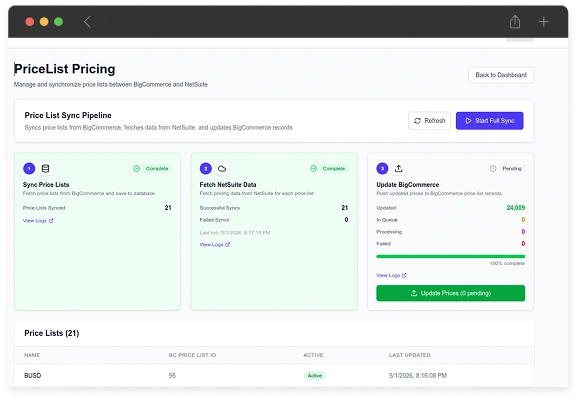Click Fetch NetSuite Data card title
579x400 pixels.
click(x=228, y=185)
